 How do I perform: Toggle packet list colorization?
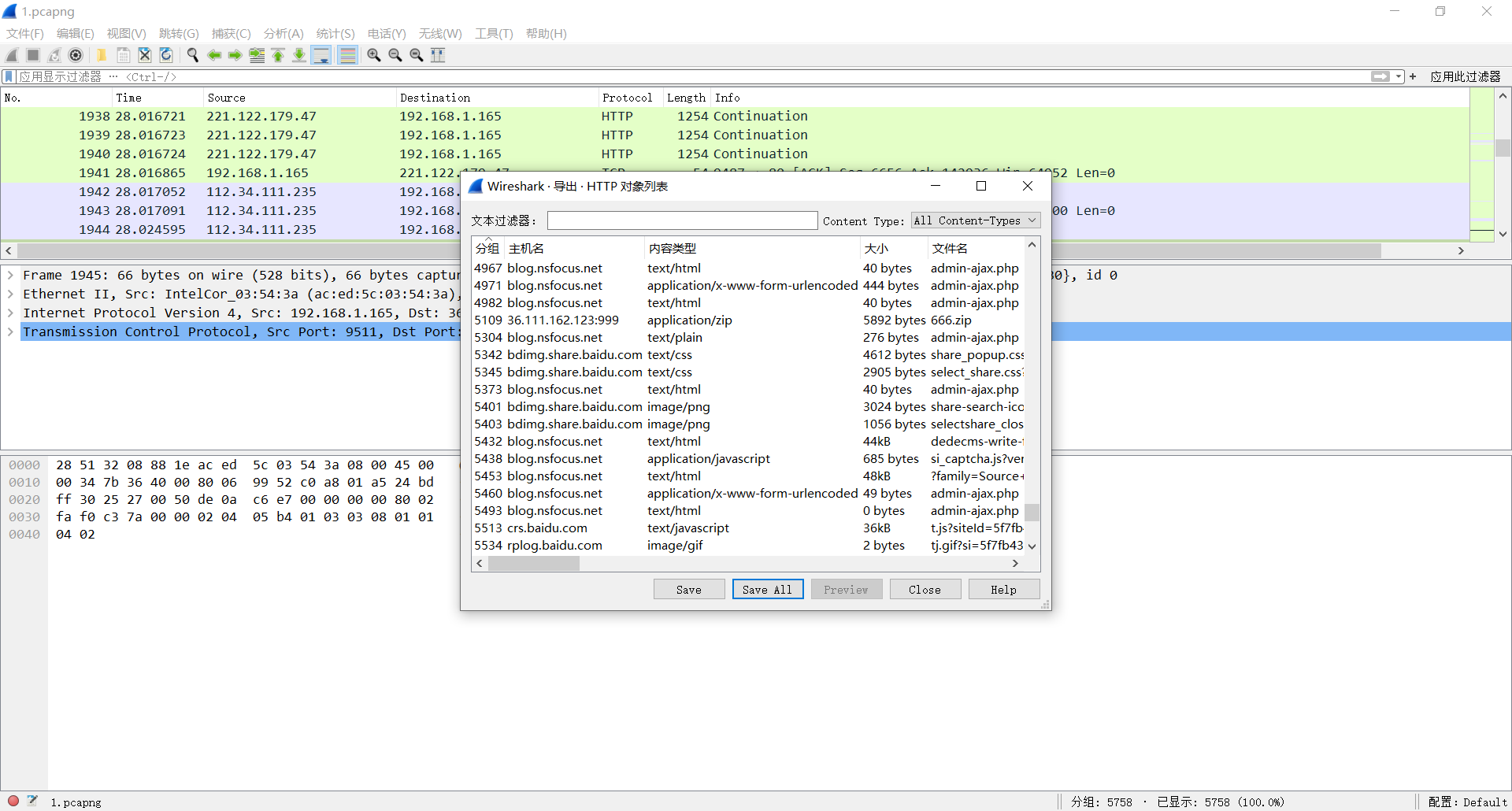tap(347, 55)
